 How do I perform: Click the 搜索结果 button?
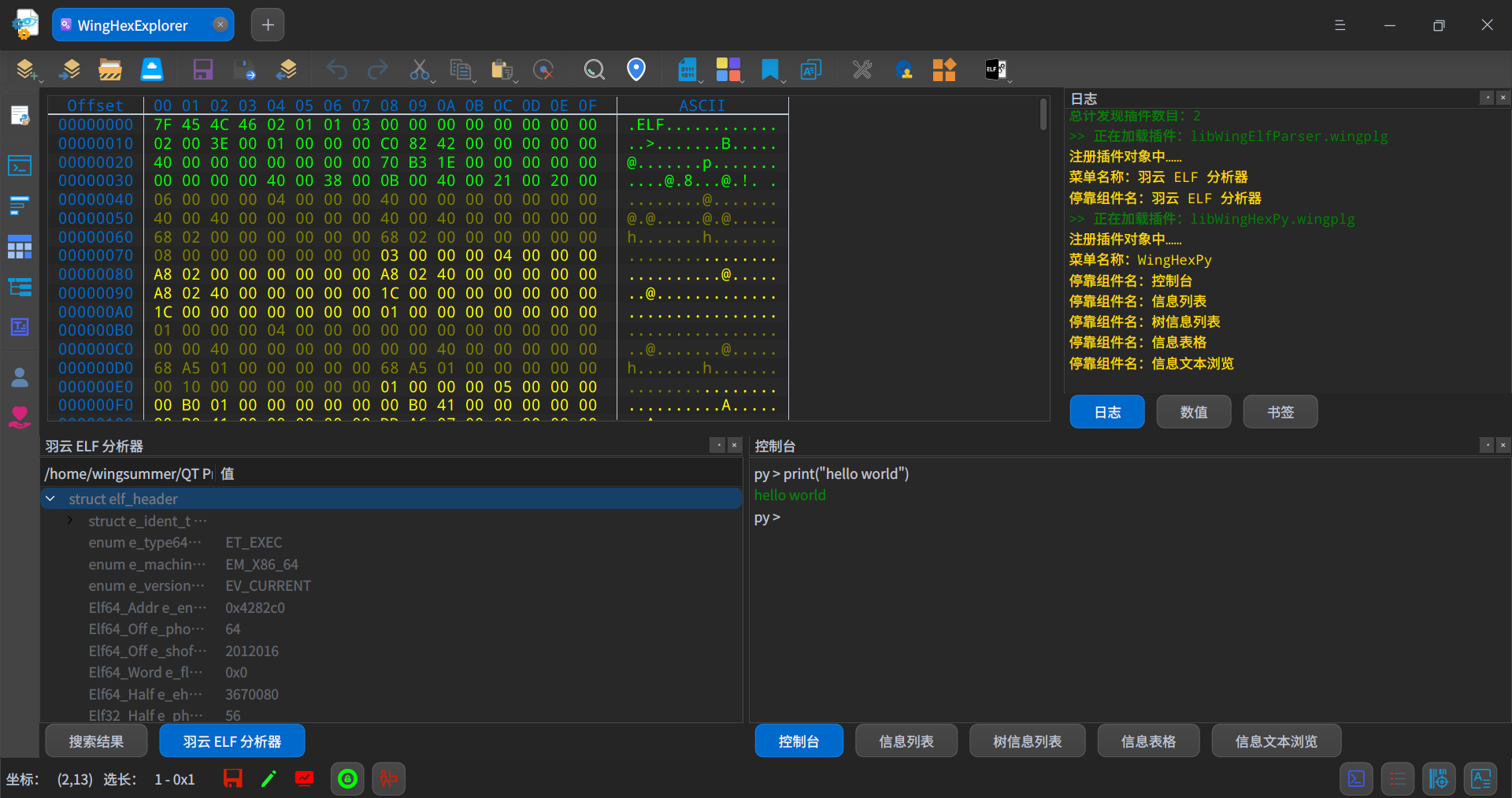tap(96, 741)
